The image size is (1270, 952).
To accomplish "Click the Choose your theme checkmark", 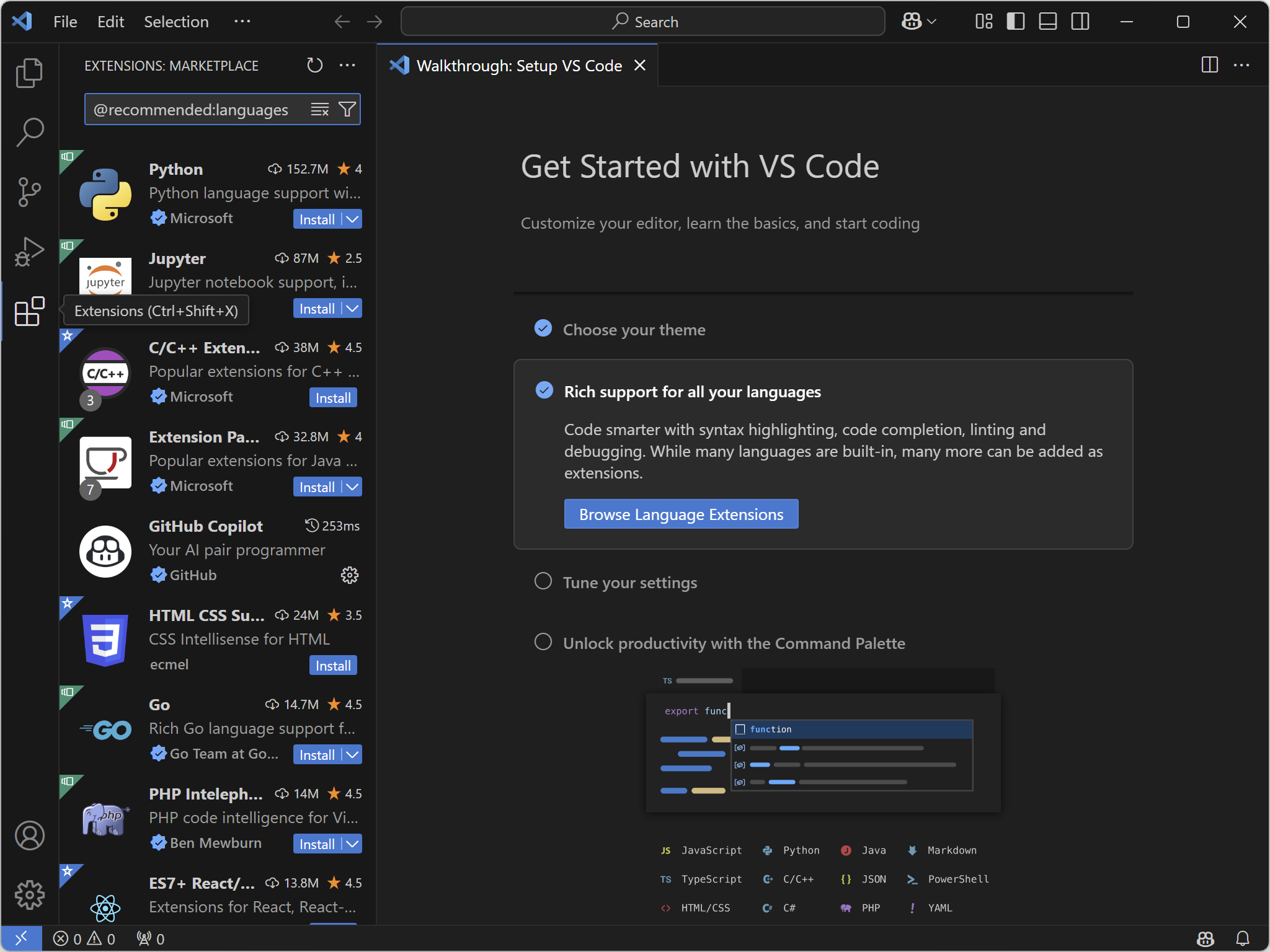I will (543, 328).
